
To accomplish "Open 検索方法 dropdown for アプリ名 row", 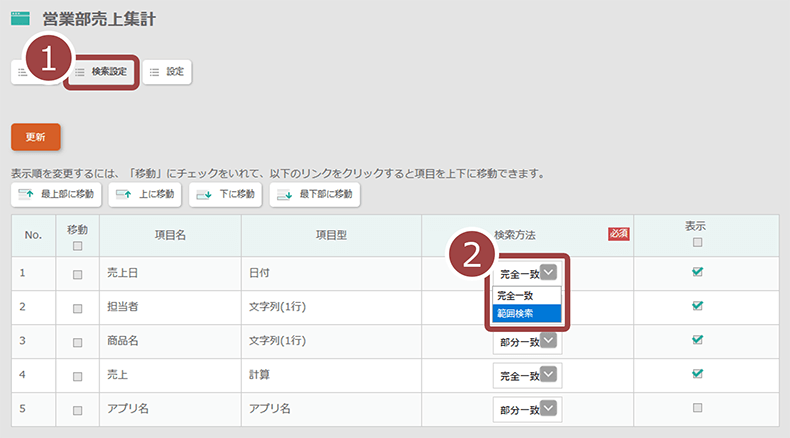I will (x=527, y=409).
